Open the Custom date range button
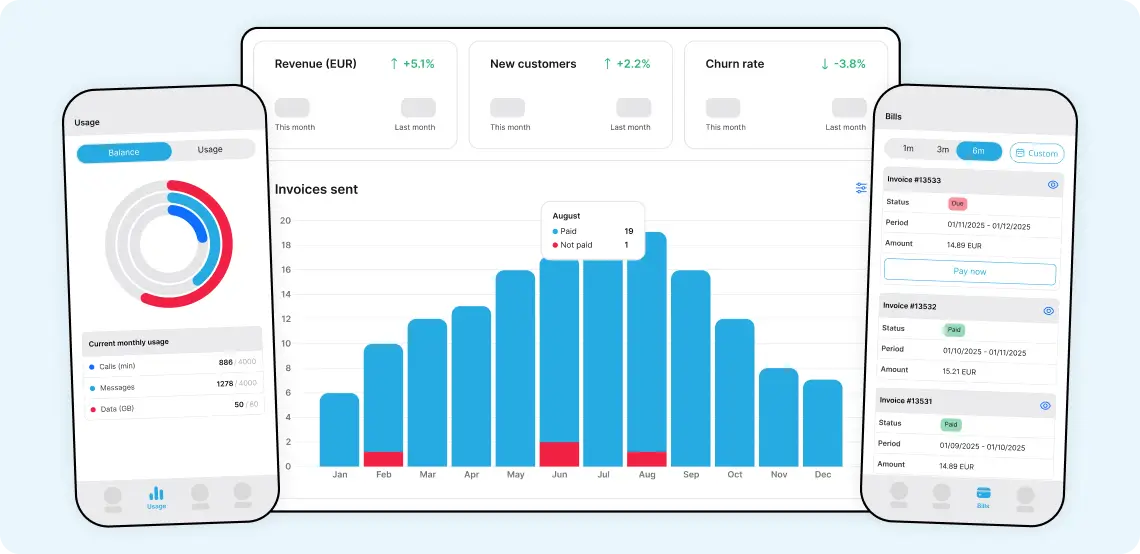The image size is (1140, 554). 1036,153
